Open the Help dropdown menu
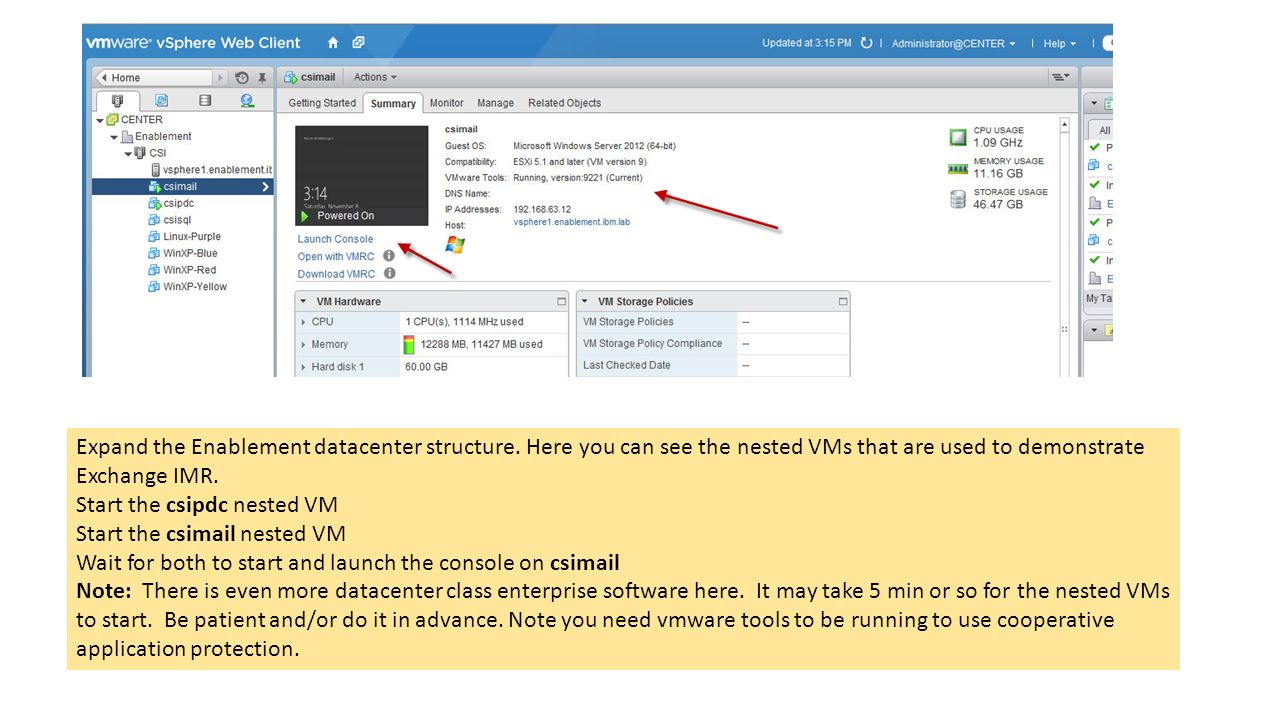 [1060, 44]
